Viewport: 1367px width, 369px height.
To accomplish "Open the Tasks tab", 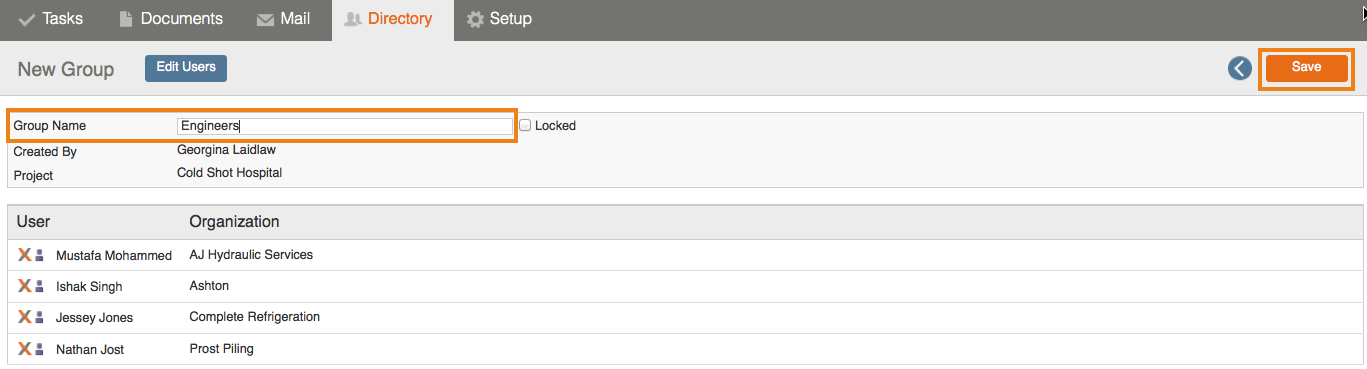I will [x=51, y=19].
